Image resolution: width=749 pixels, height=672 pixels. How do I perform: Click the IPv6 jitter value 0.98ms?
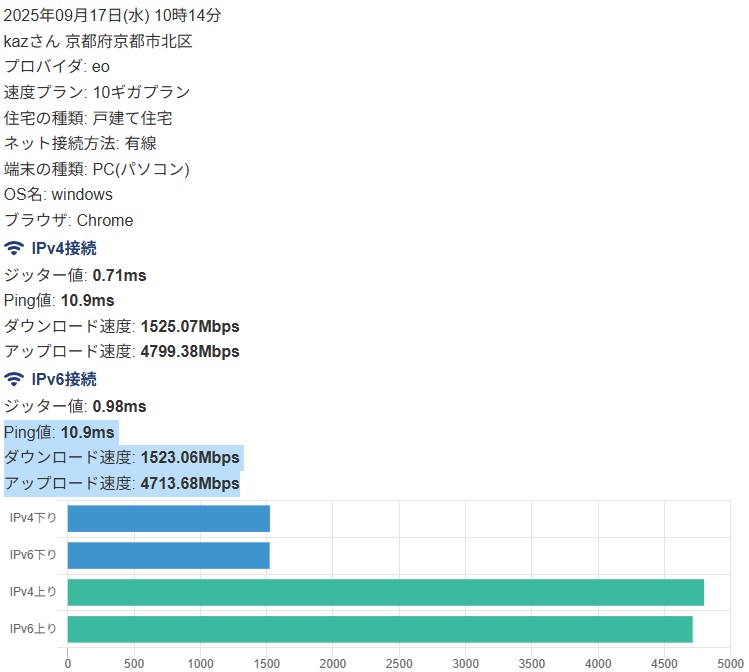[119, 406]
